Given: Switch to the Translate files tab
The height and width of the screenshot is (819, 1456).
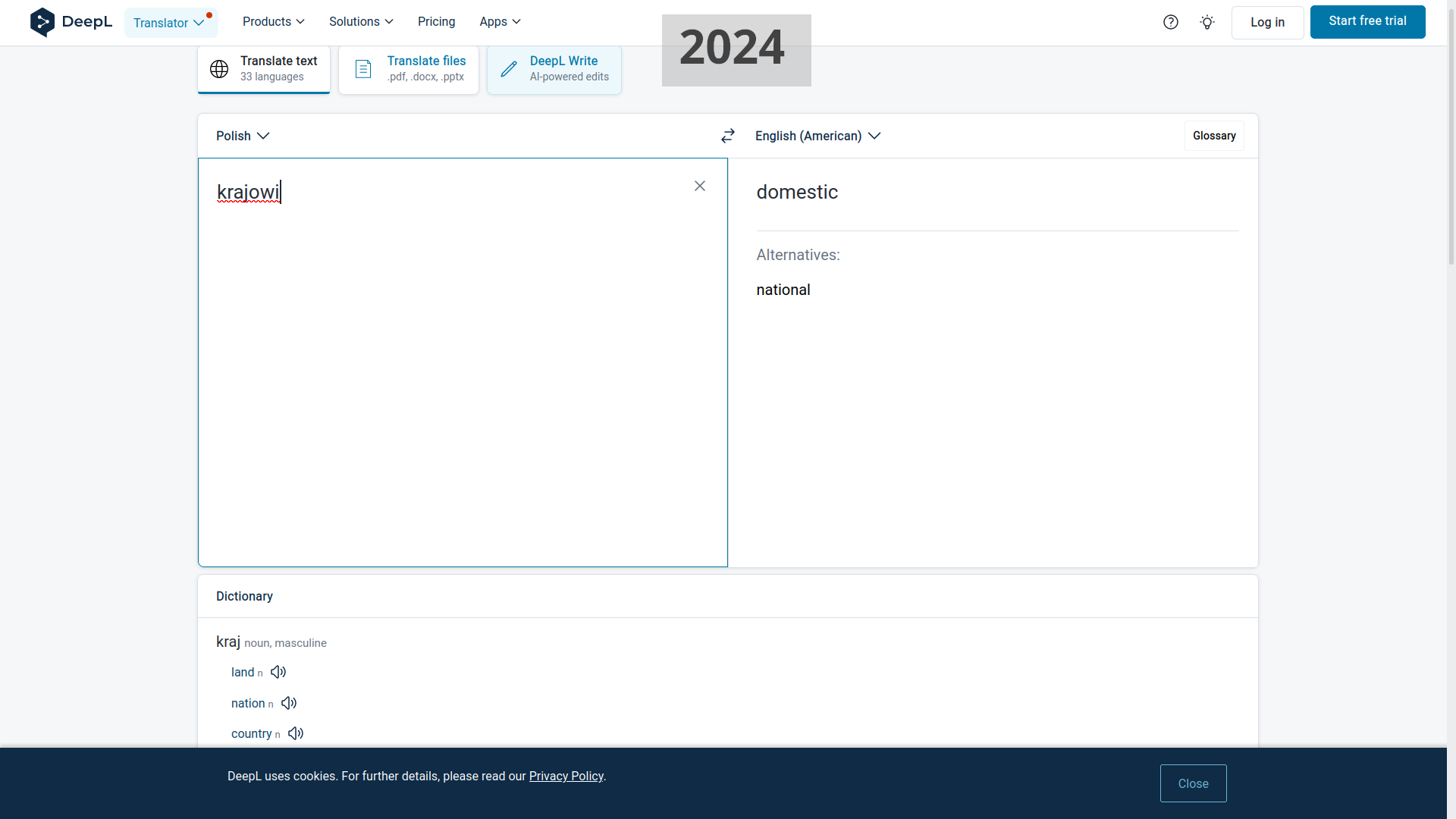Looking at the screenshot, I should click(409, 69).
